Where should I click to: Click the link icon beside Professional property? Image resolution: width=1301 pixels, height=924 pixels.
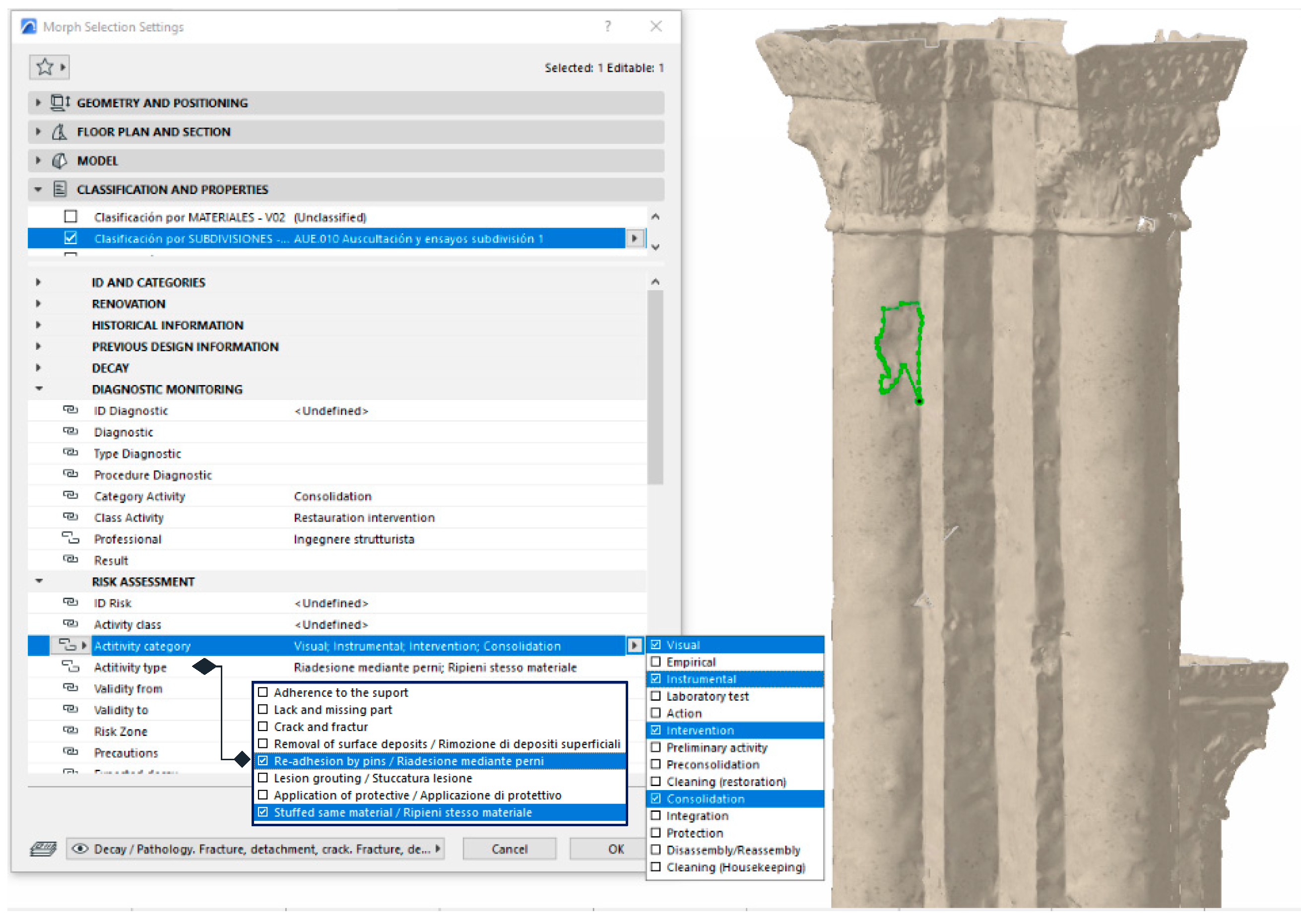[x=70, y=538]
